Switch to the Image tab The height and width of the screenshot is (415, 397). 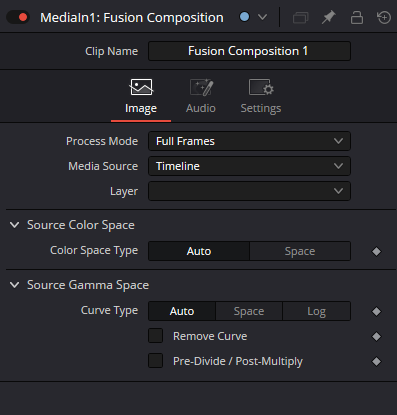pos(141,97)
